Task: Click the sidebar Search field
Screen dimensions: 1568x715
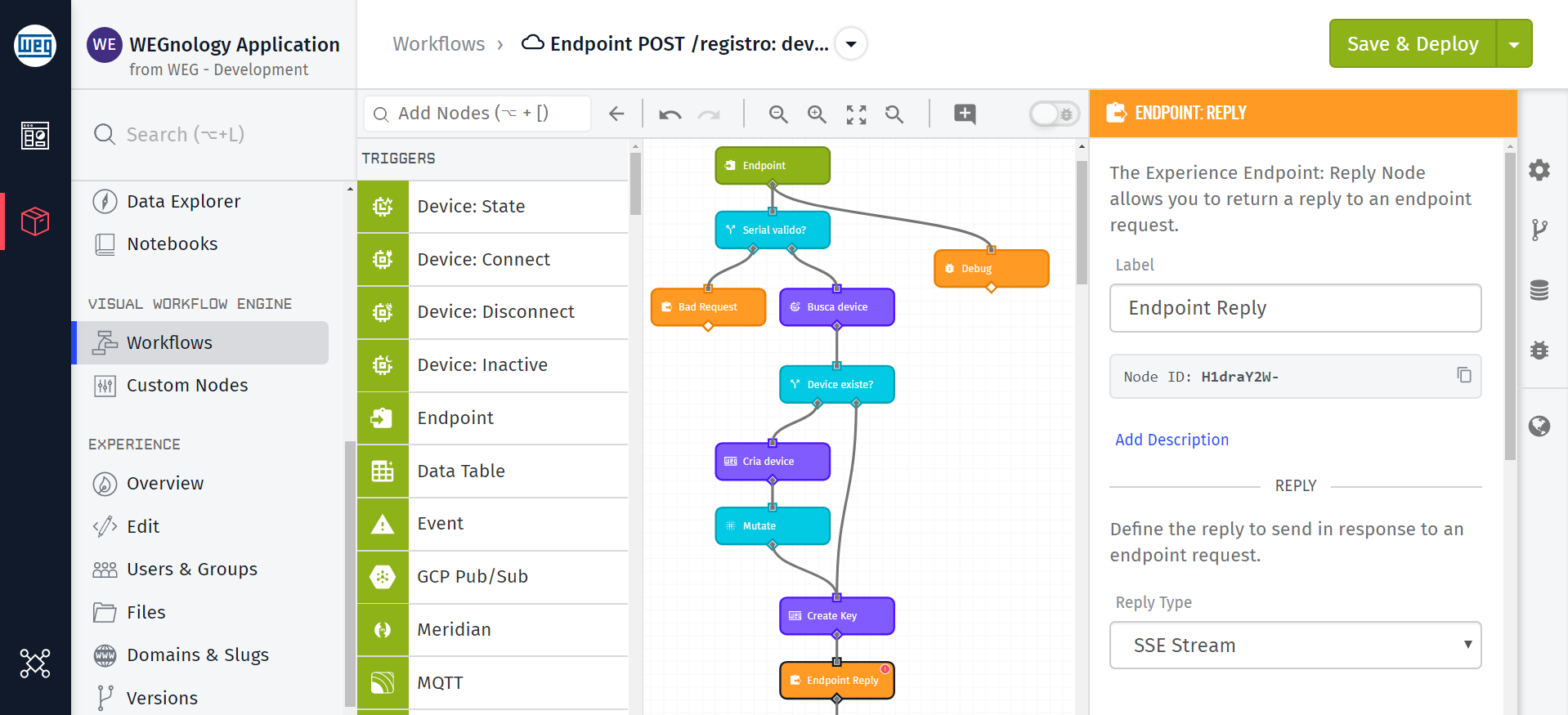Action: (x=213, y=134)
